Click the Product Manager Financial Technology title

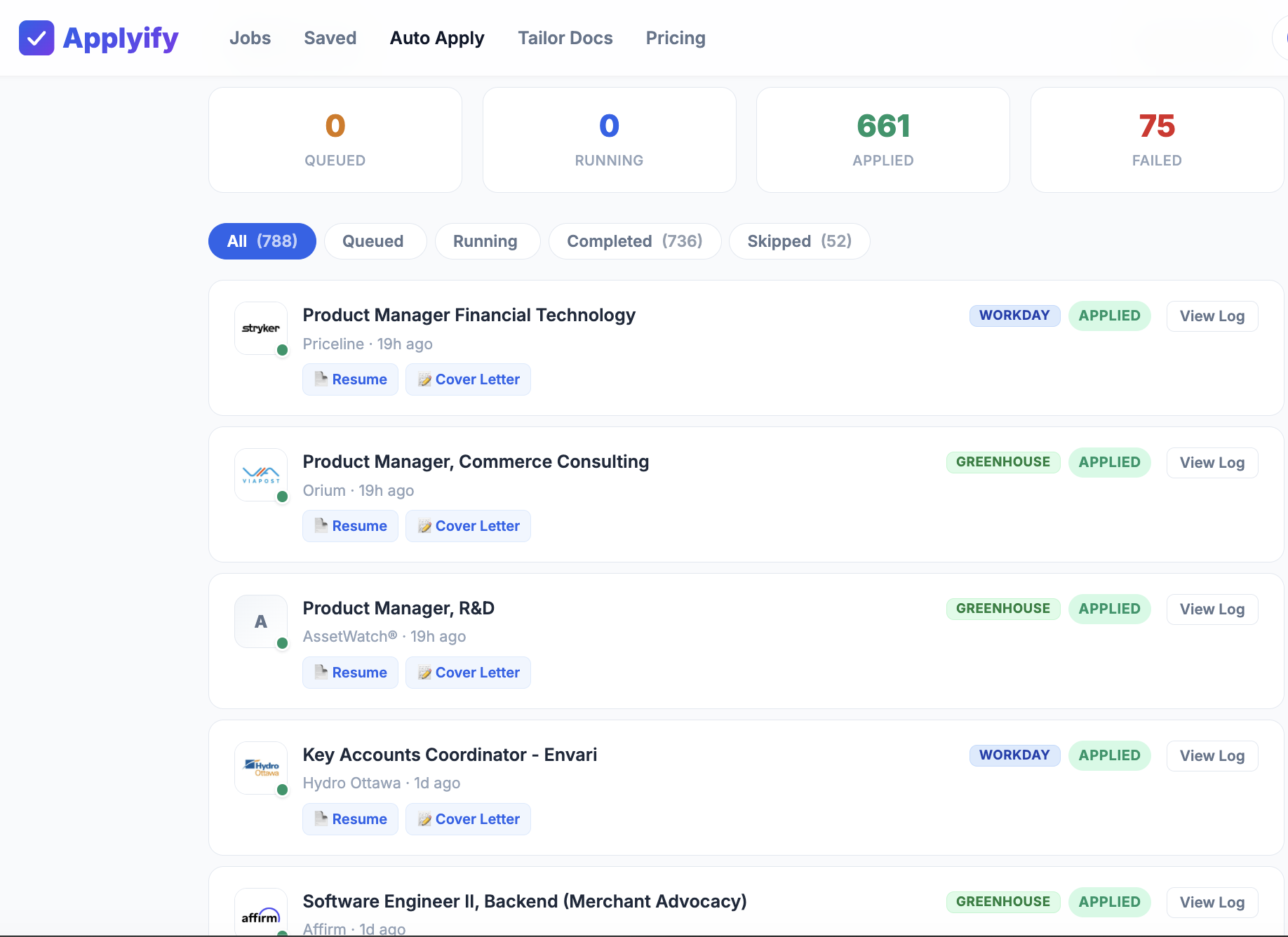tap(469, 316)
